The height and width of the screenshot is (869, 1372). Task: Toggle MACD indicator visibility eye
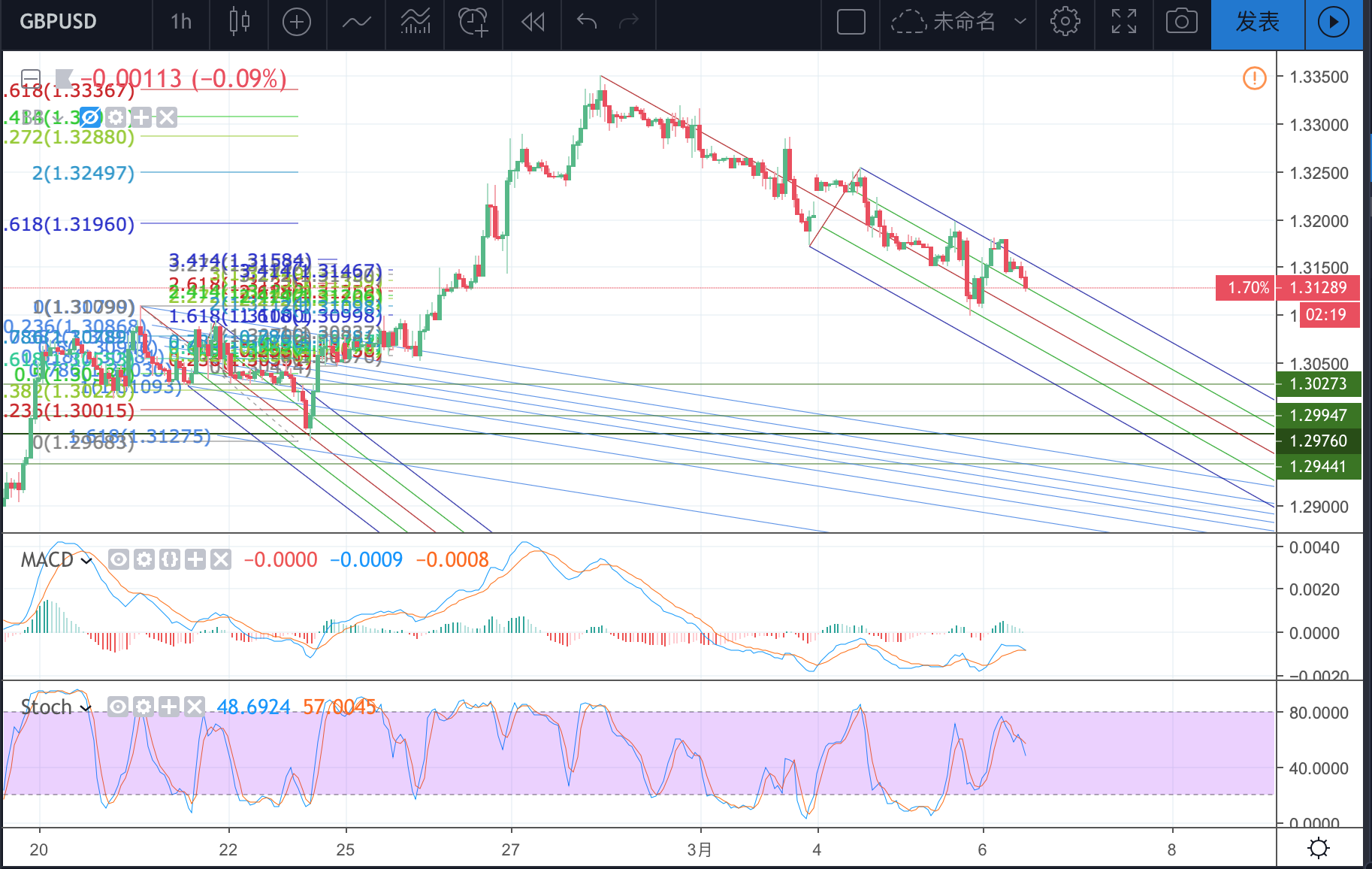click(x=118, y=559)
